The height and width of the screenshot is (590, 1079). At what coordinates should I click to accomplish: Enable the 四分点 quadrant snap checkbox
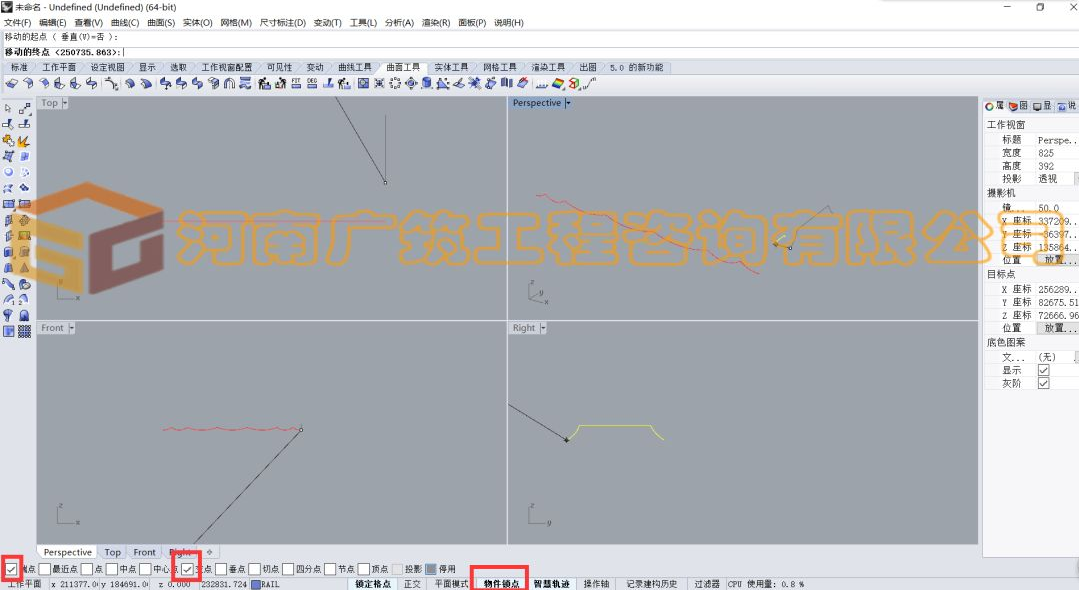coord(288,569)
